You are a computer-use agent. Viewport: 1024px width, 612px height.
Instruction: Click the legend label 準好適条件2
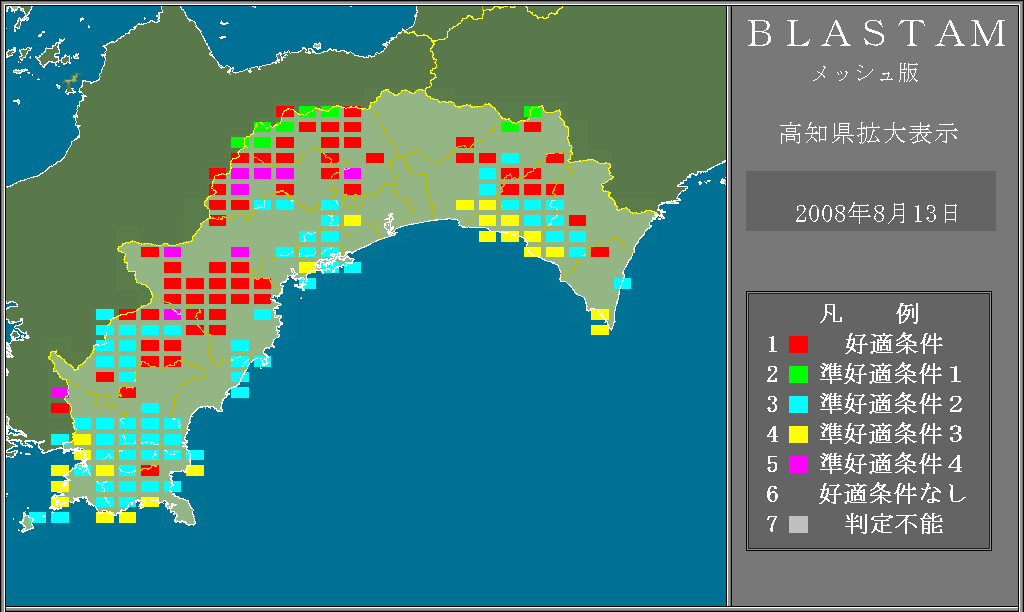point(891,404)
